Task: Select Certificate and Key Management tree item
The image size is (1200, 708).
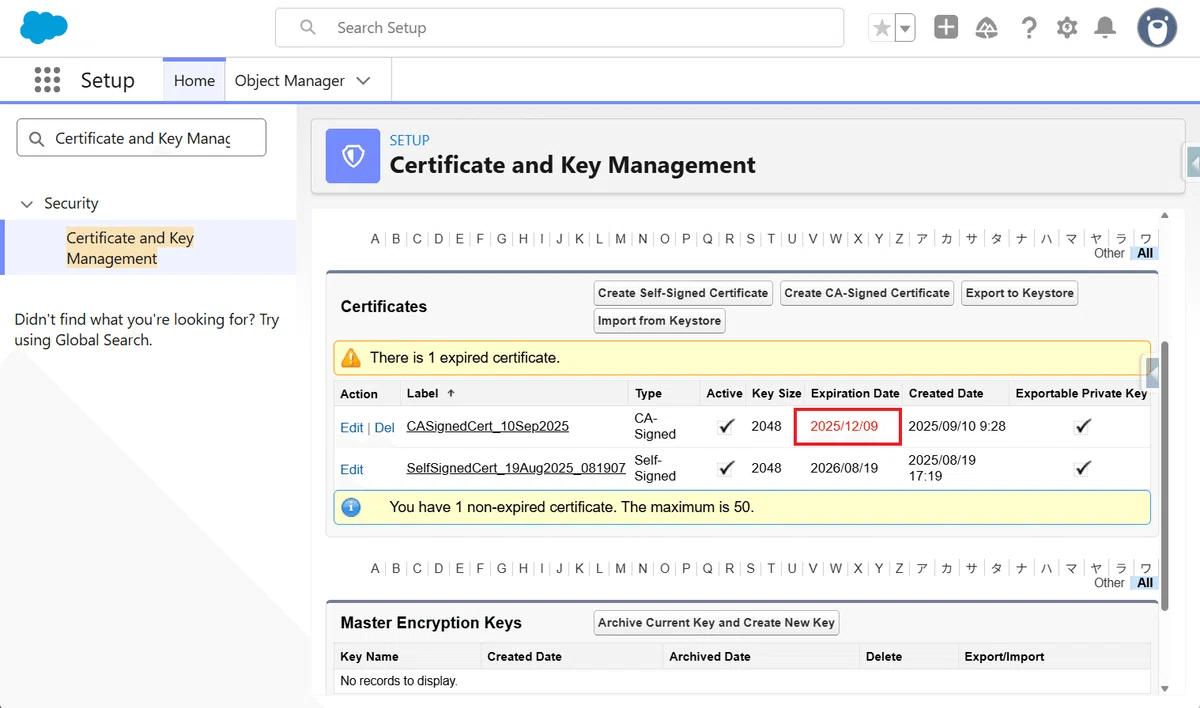Action: (130, 248)
